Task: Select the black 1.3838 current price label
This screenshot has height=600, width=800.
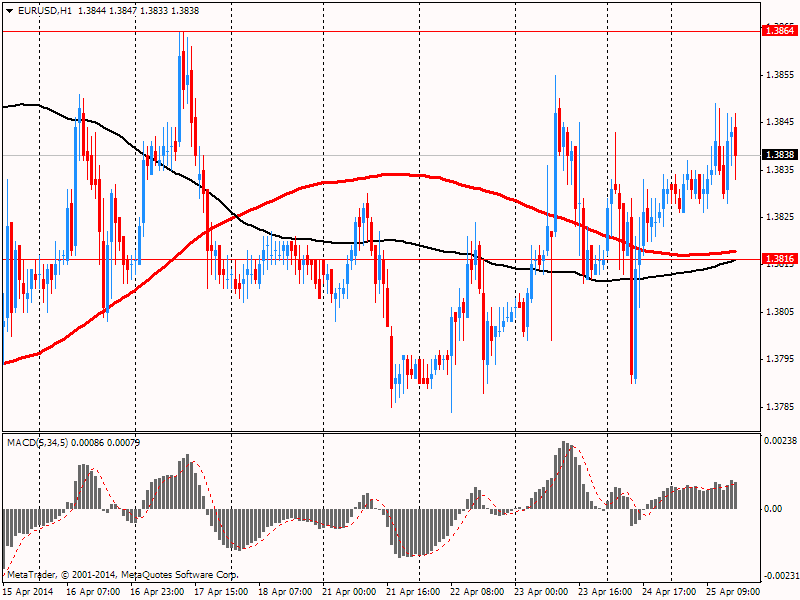Action: 778,155
